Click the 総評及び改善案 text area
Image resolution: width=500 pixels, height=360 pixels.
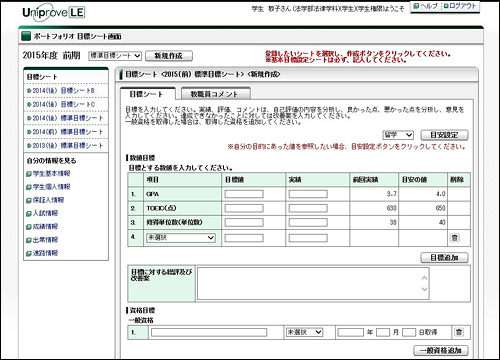313,284
